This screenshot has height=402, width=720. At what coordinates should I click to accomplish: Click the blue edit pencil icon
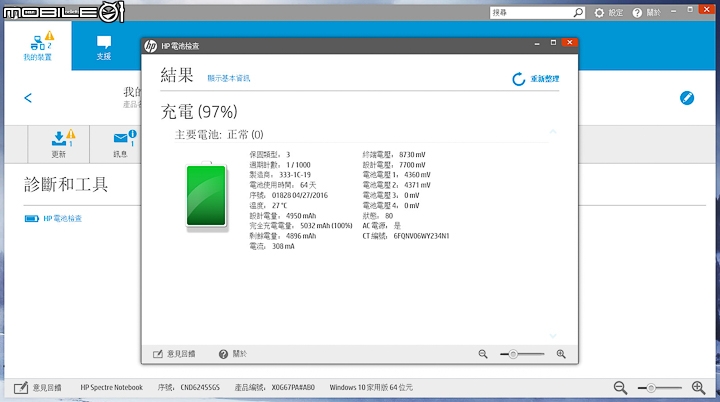coord(687,98)
